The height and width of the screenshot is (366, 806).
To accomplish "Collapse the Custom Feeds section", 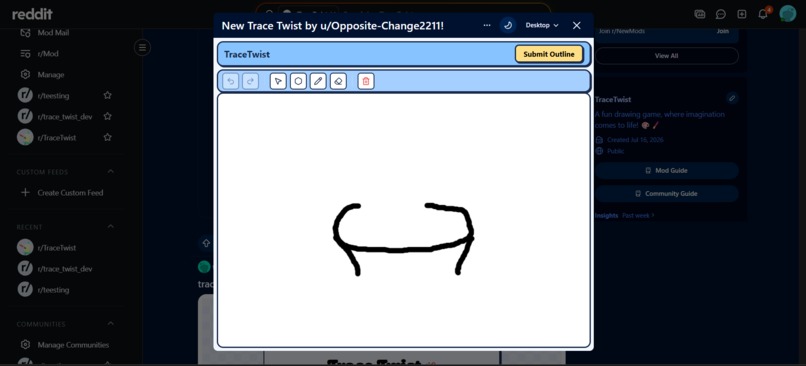I will pyautogui.click(x=111, y=172).
